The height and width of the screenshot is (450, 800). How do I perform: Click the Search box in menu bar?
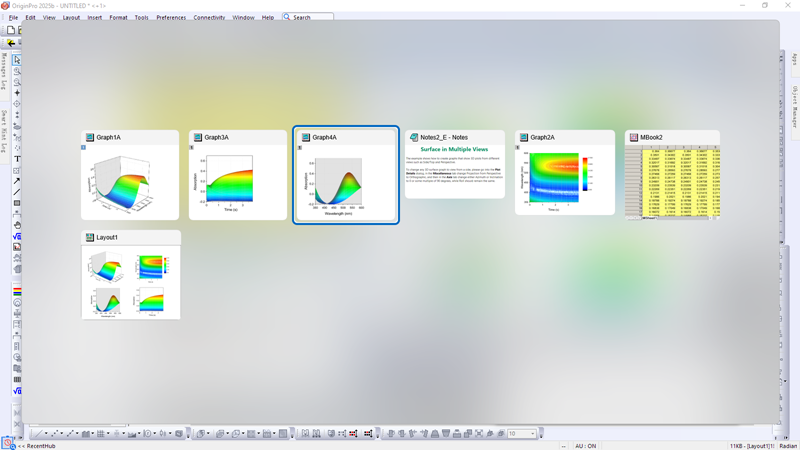(x=308, y=17)
